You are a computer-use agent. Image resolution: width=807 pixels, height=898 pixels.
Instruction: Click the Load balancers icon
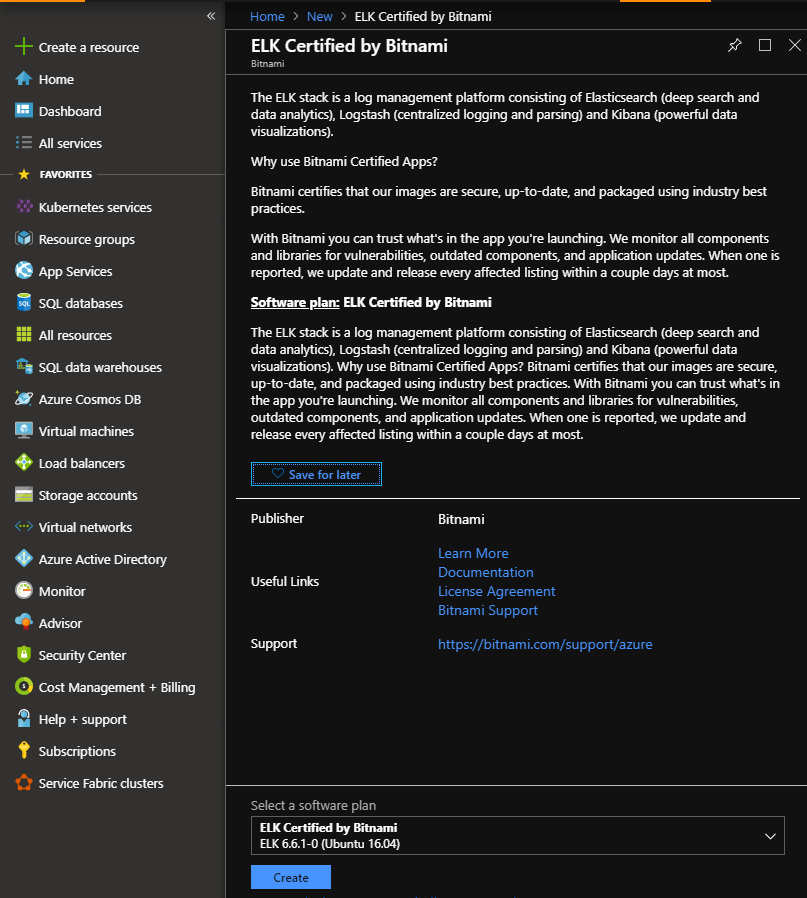coord(24,463)
